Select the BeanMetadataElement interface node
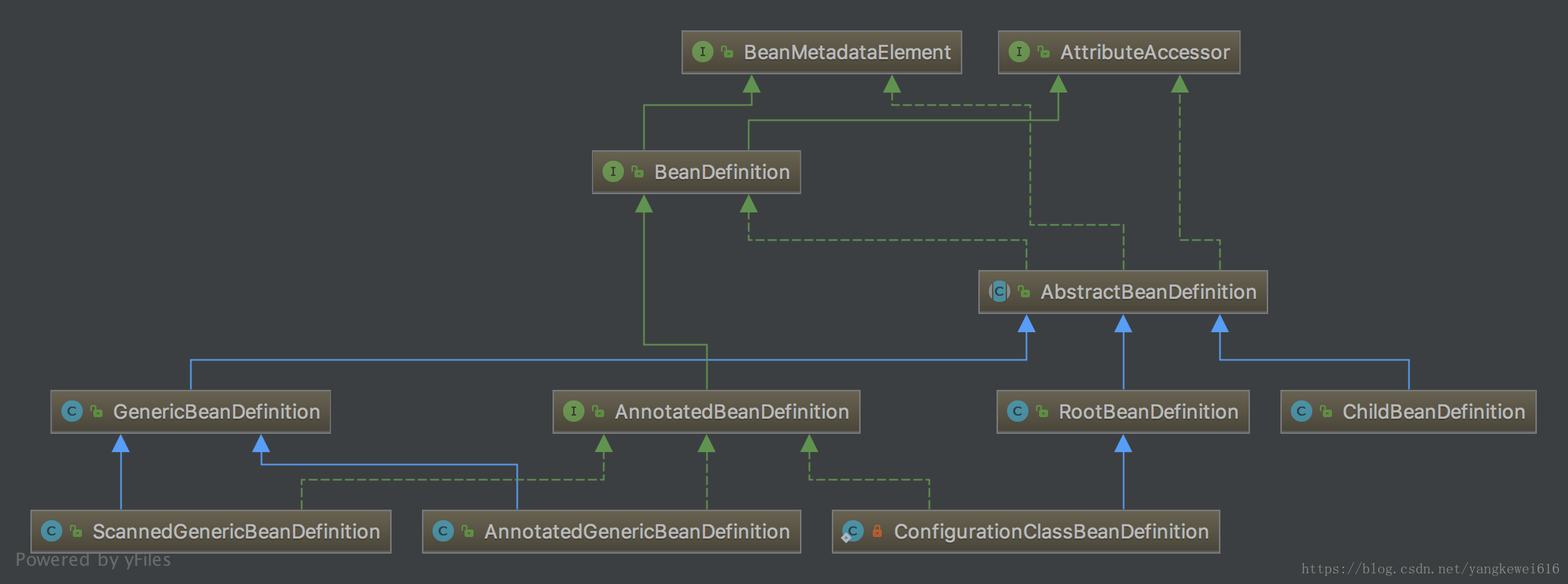This screenshot has height=584, width=1568. tap(821, 52)
